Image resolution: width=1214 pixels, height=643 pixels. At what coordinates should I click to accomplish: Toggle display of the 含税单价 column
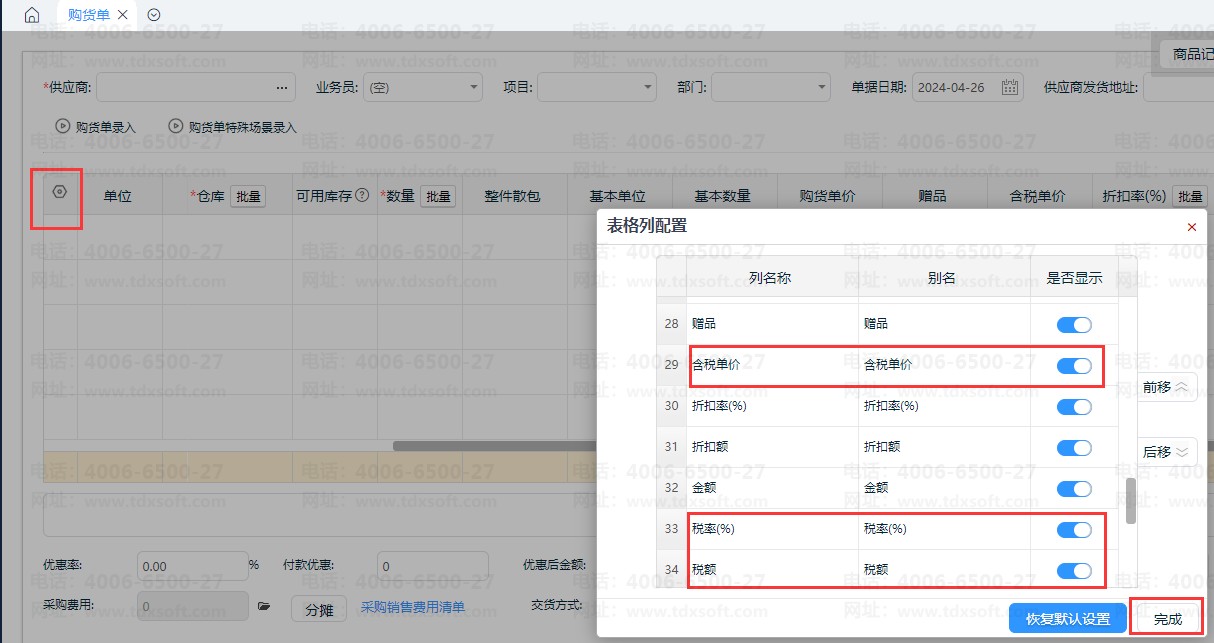pos(1074,366)
